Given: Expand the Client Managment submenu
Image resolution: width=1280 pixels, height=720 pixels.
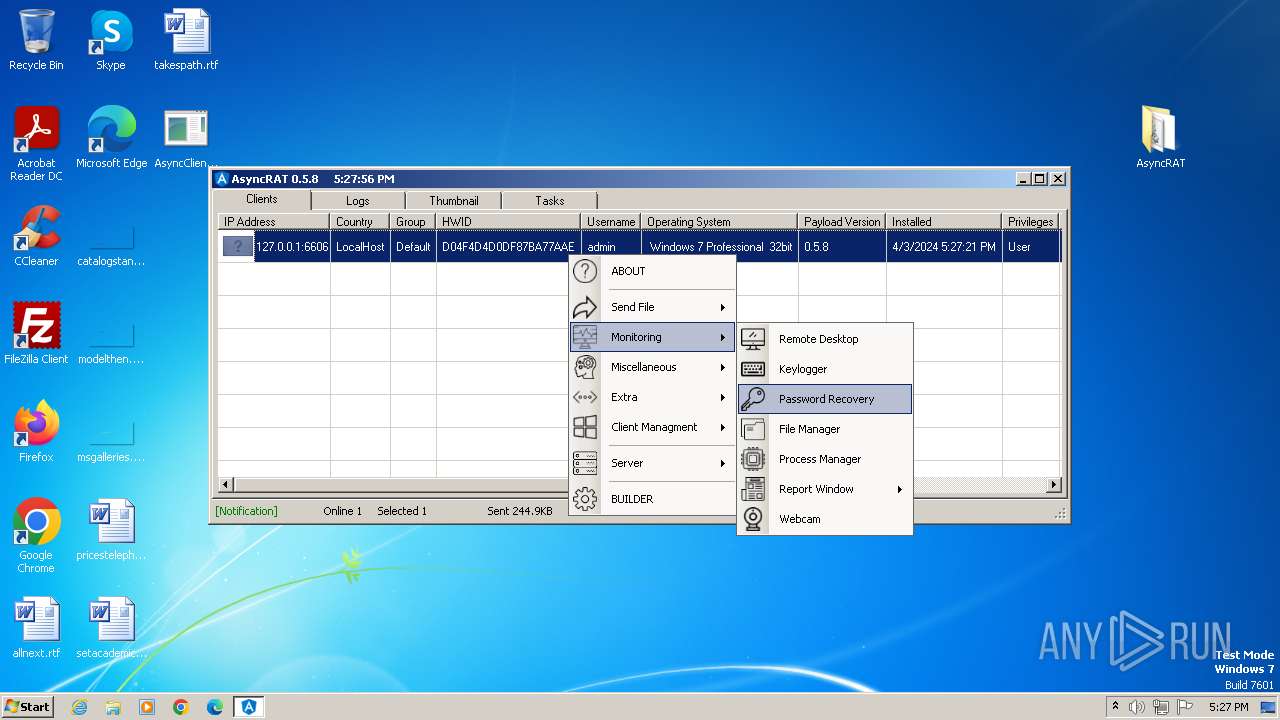Looking at the screenshot, I should [722, 427].
